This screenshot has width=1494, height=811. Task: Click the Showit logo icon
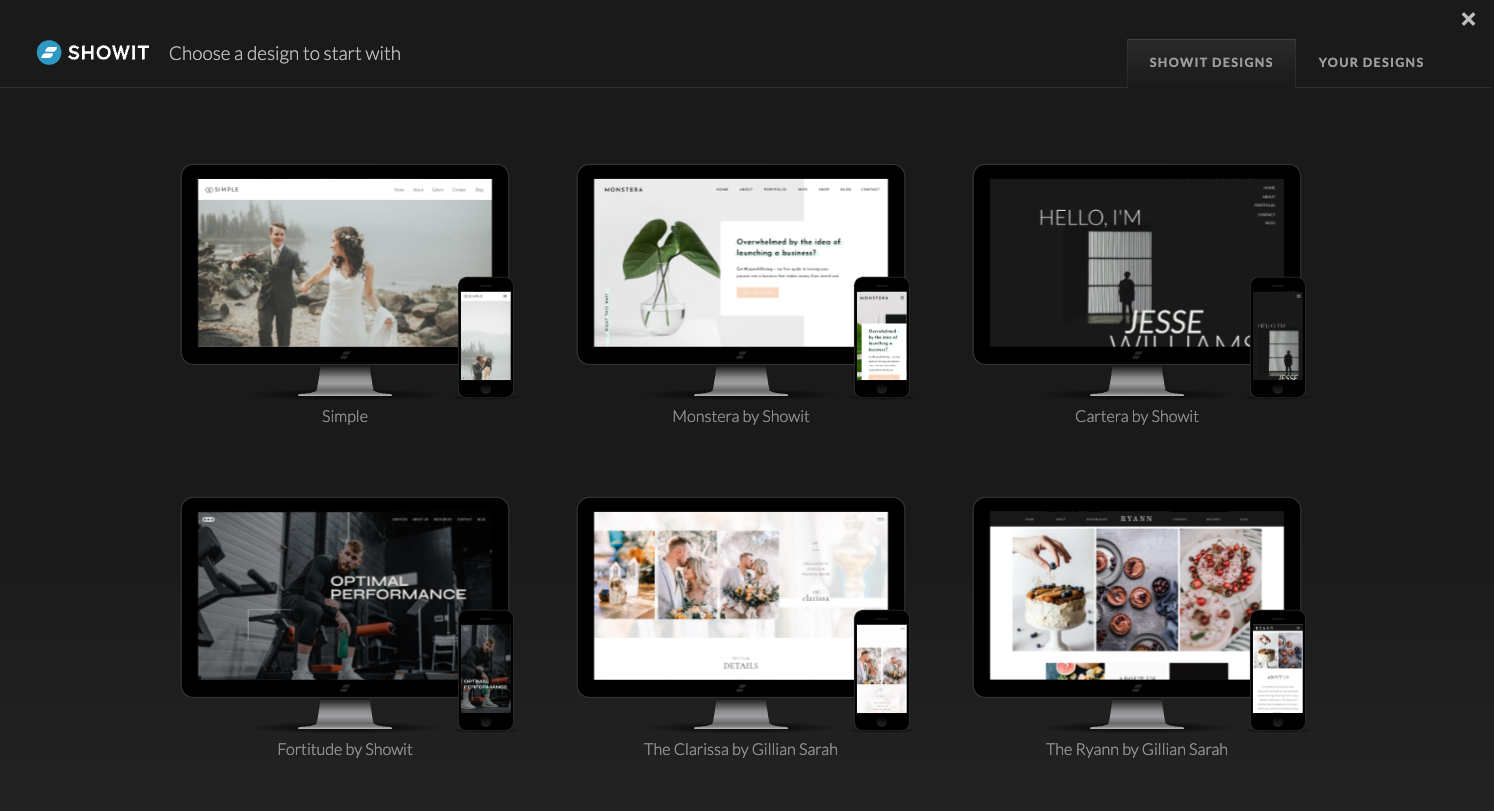(48, 52)
